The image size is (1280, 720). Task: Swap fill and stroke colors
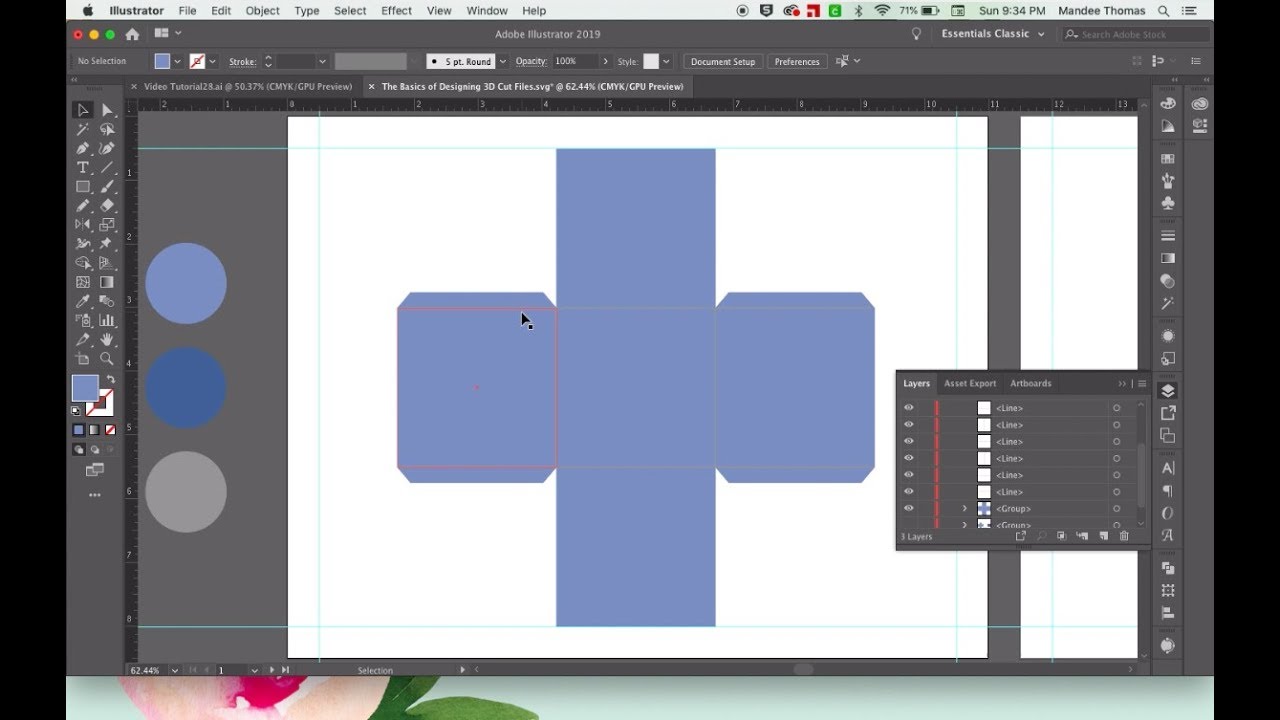point(110,379)
